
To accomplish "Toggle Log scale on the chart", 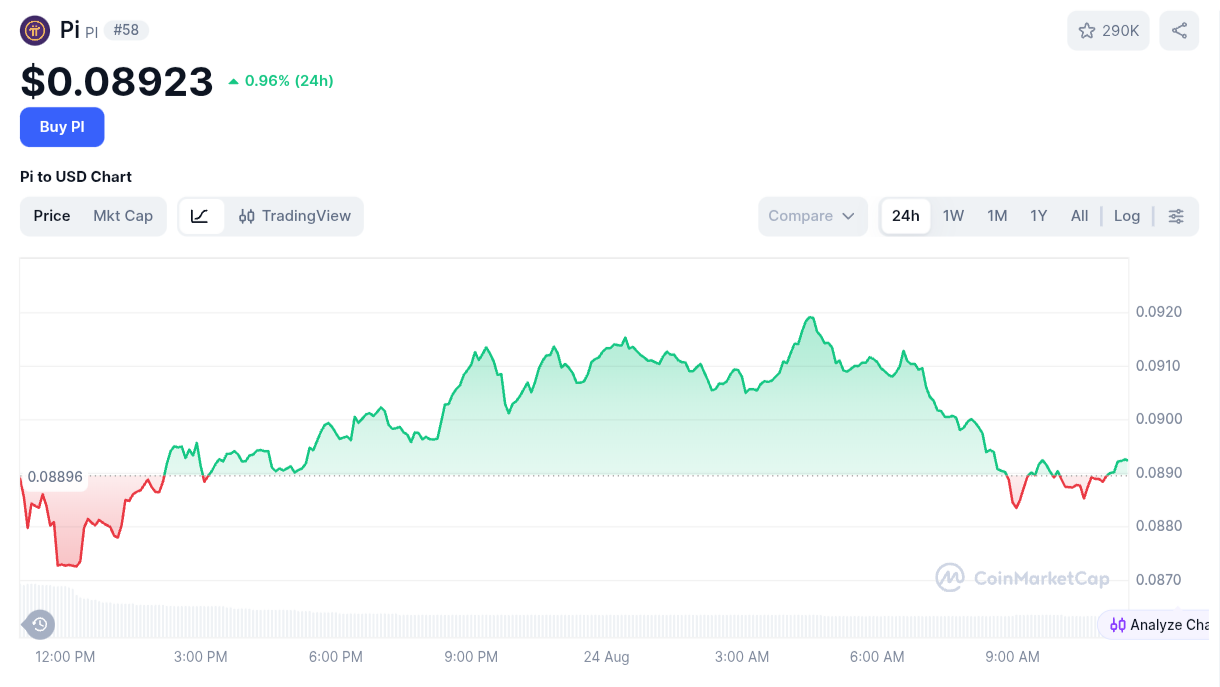I will [1127, 216].
